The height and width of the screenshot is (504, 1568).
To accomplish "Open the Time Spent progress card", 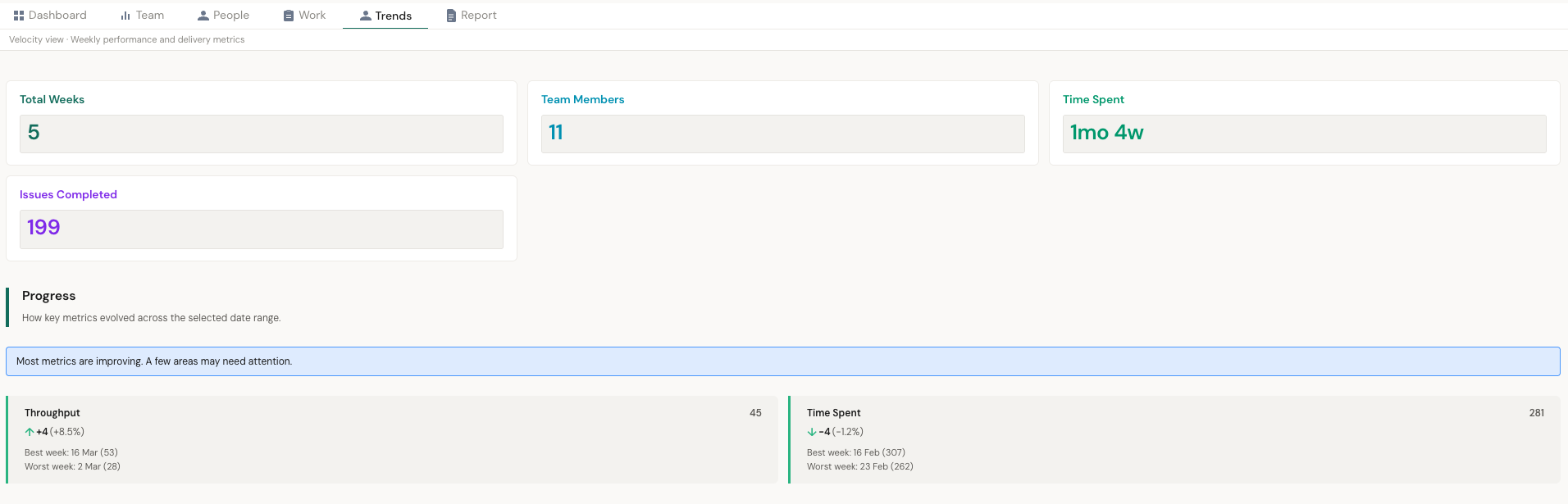I will pyautogui.click(x=1175, y=439).
